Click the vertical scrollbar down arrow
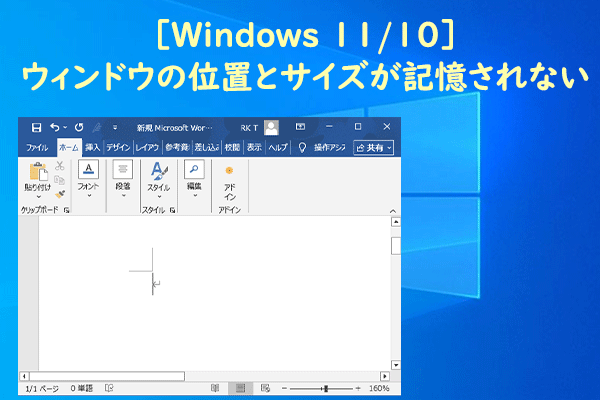Screen dimensions: 600x400 [396, 365]
